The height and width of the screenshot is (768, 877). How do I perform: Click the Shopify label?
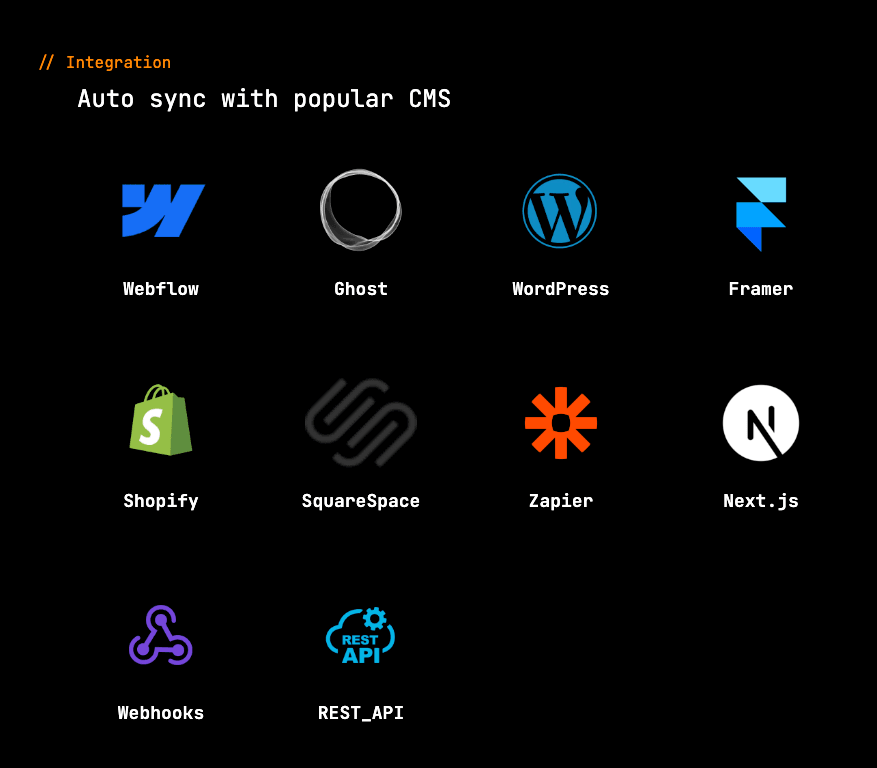[x=161, y=501]
